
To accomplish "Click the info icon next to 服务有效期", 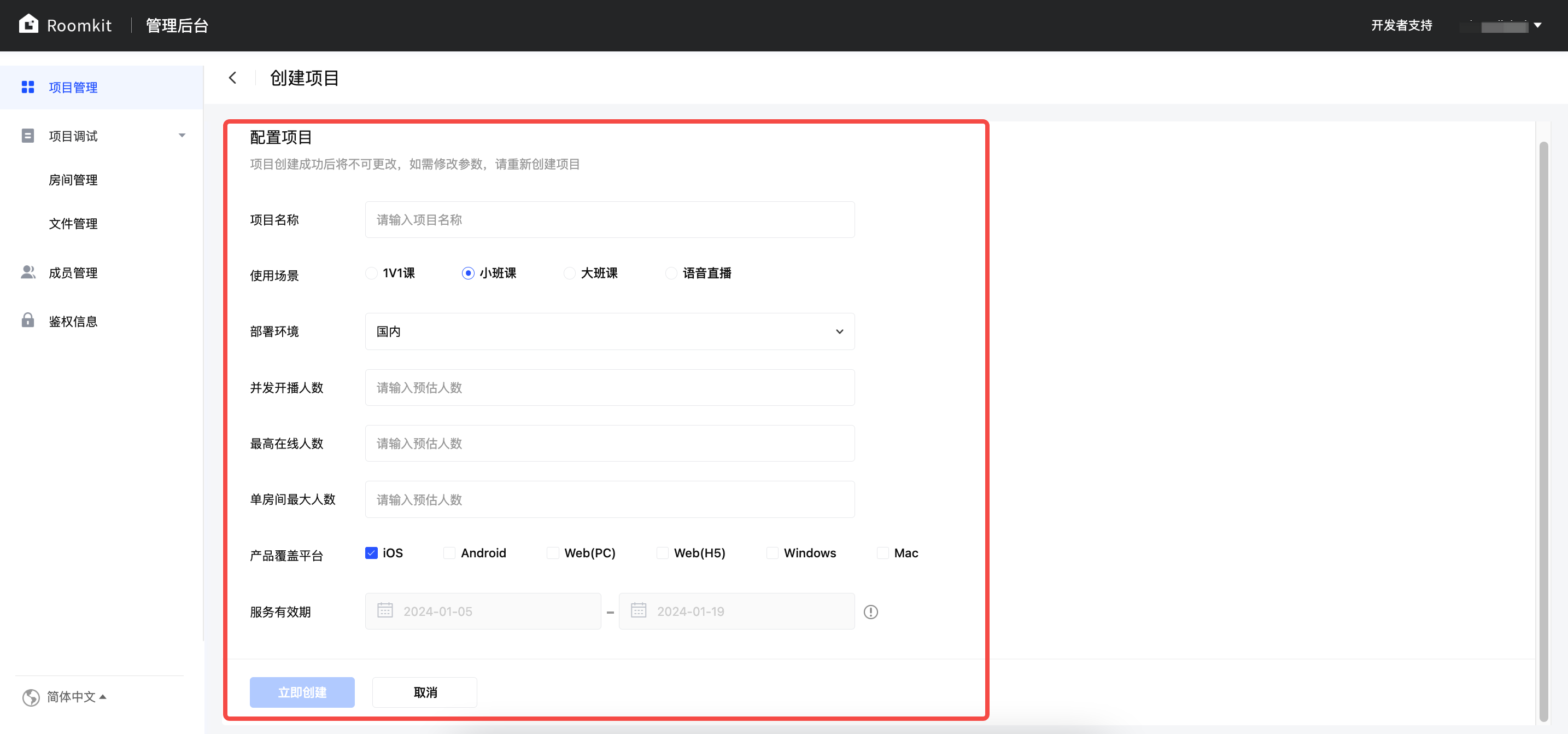I will (870, 611).
